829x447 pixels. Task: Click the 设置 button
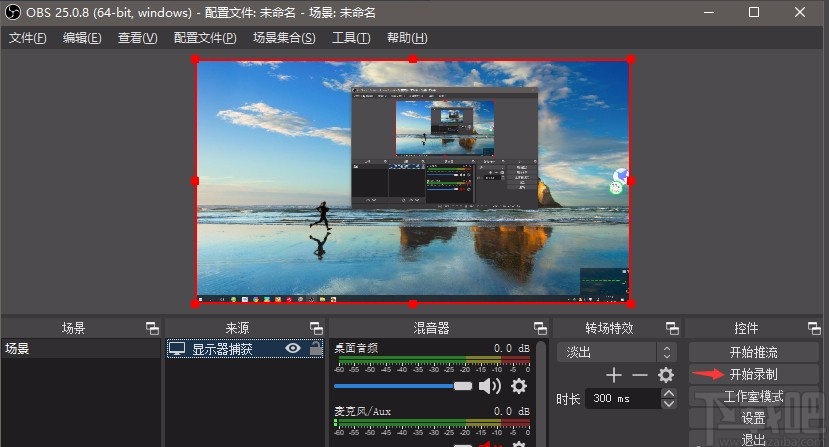click(x=753, y=418)
